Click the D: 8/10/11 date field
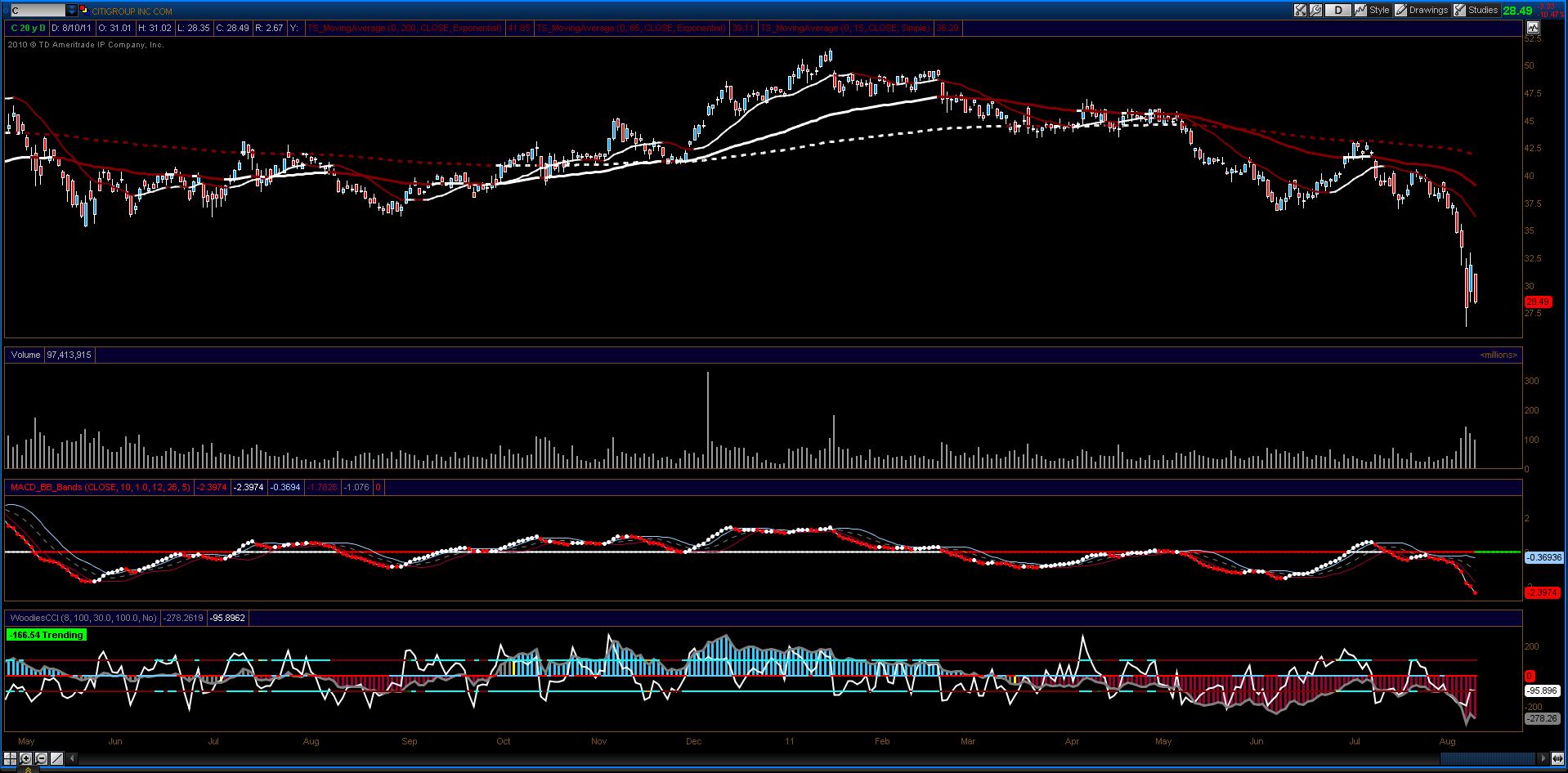The height and width of the screenshot is (773, 1568). pyautogui.click(x=71, y=28)
